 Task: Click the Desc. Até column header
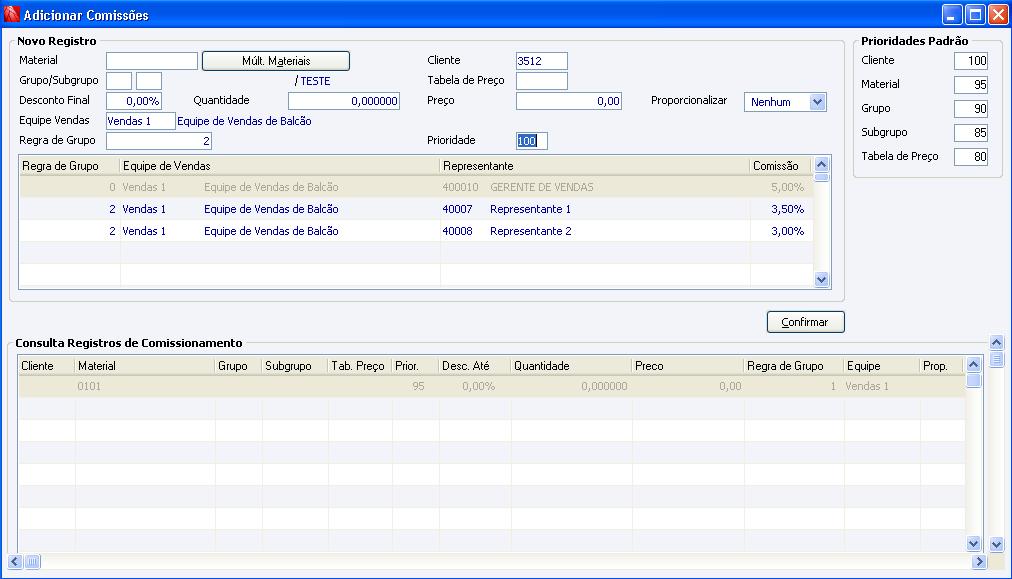(474, 366)
